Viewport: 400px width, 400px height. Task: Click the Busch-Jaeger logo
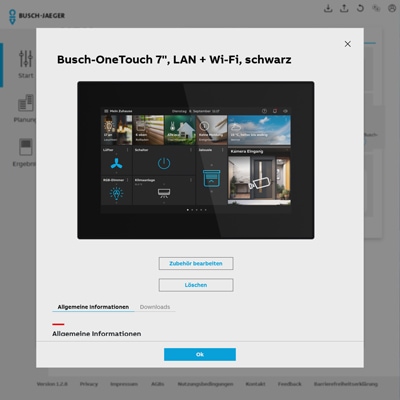pos(37,16)
